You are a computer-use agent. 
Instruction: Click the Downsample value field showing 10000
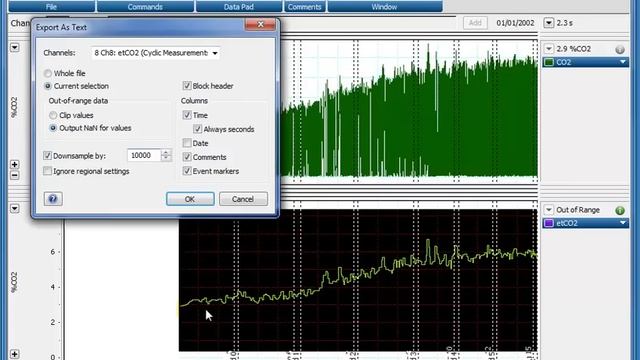(144, 156)
